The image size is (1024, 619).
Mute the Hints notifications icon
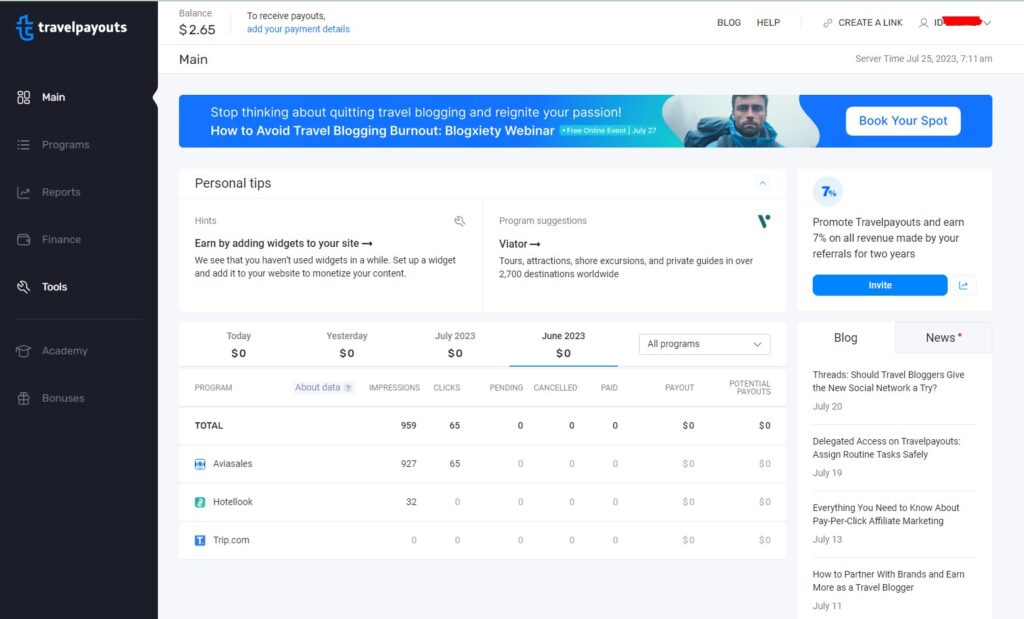pos(460,220)
